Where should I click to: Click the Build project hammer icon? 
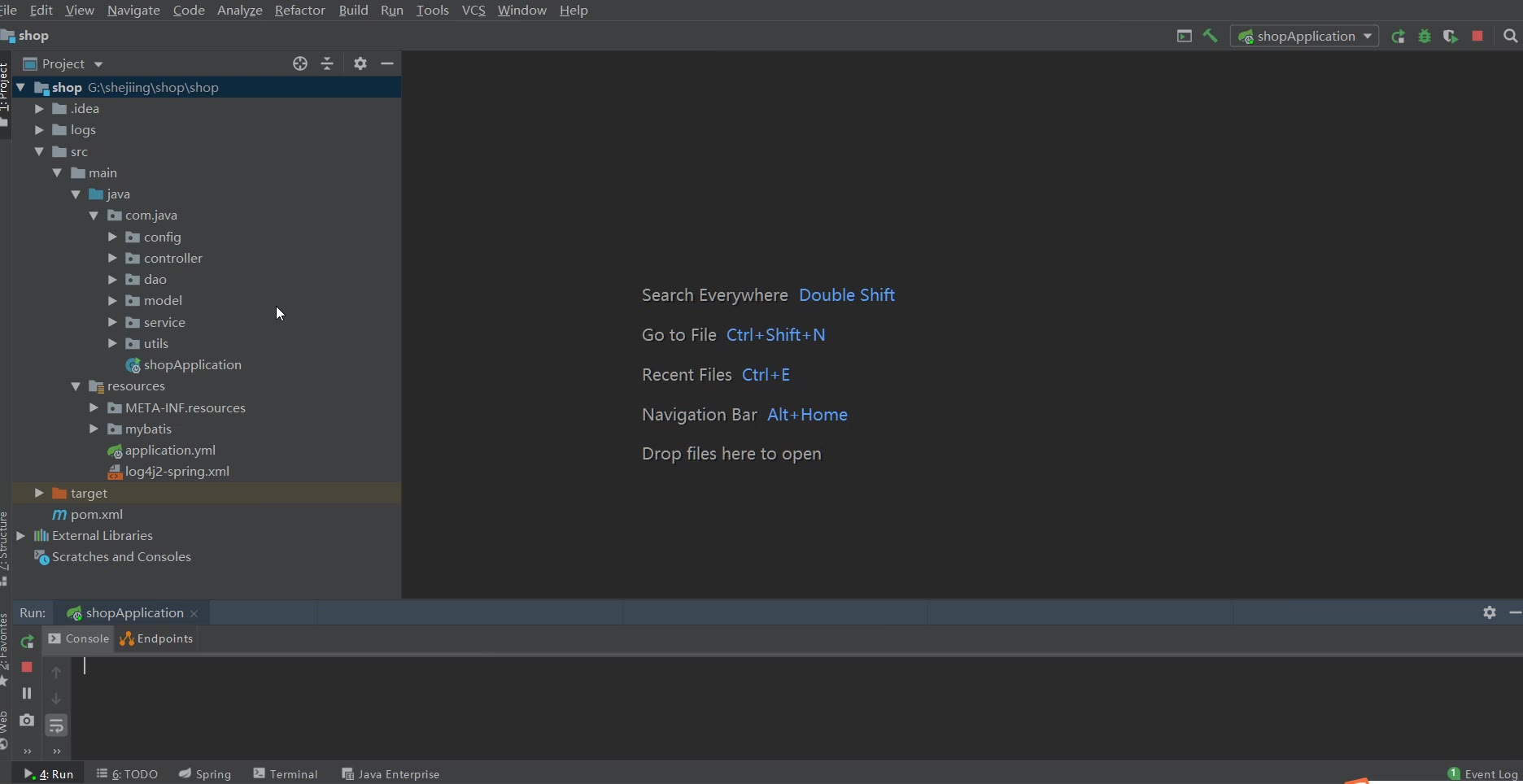(x=1210, y=36)
